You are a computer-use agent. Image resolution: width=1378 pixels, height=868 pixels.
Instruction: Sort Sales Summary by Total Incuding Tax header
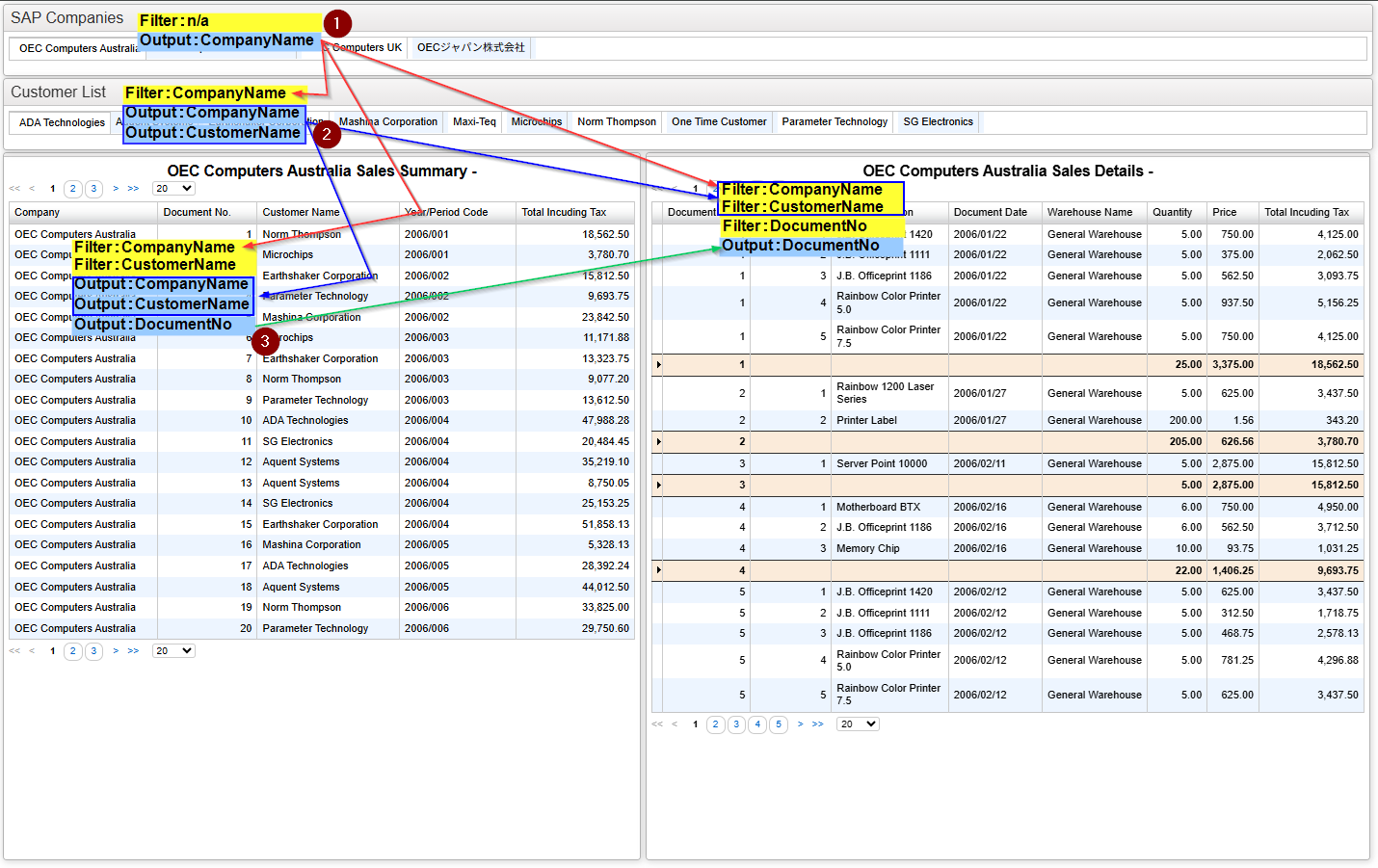pyautogui.click(x=575, y=213)
